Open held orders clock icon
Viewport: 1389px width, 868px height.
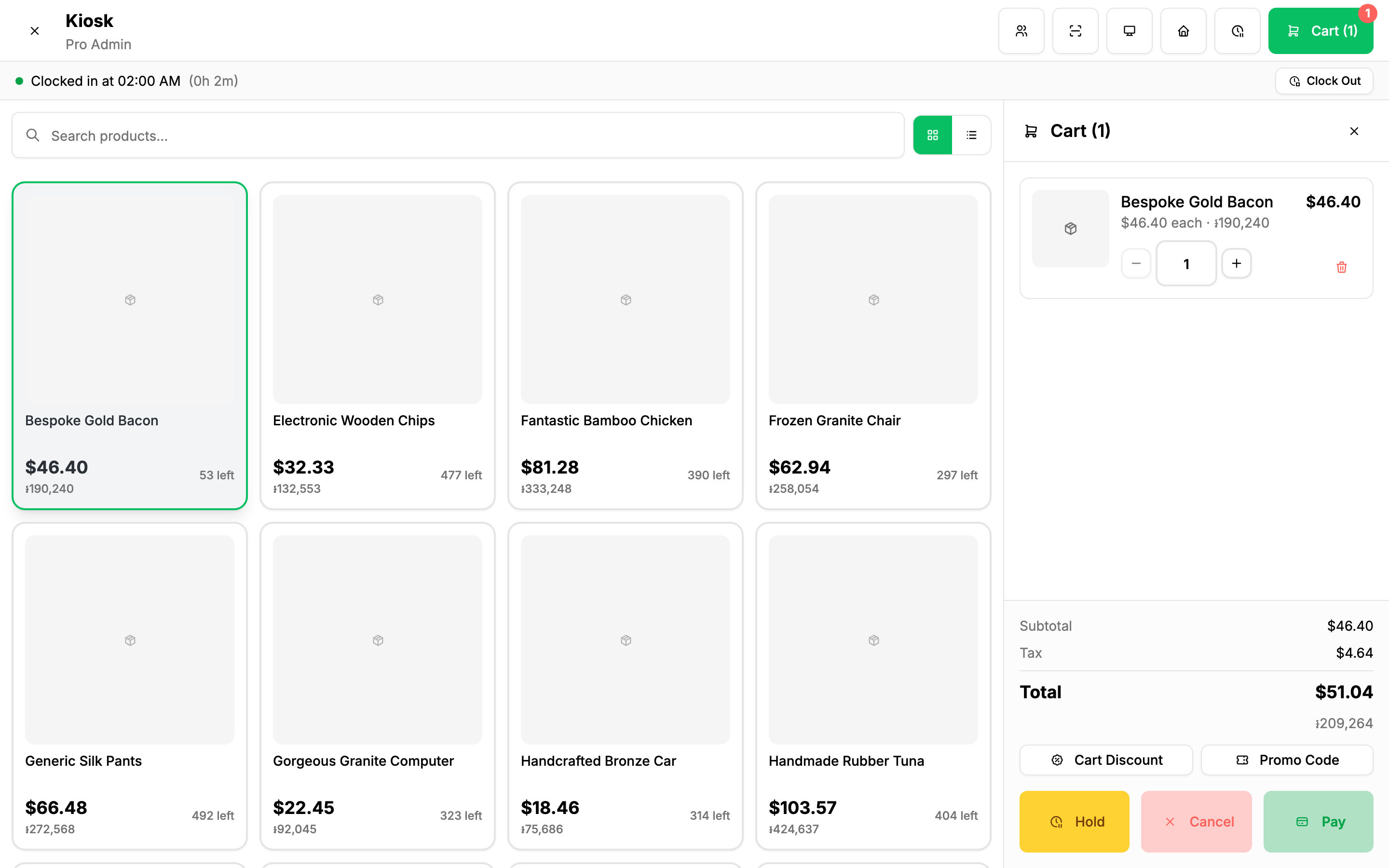click(x=1237, y=31)
